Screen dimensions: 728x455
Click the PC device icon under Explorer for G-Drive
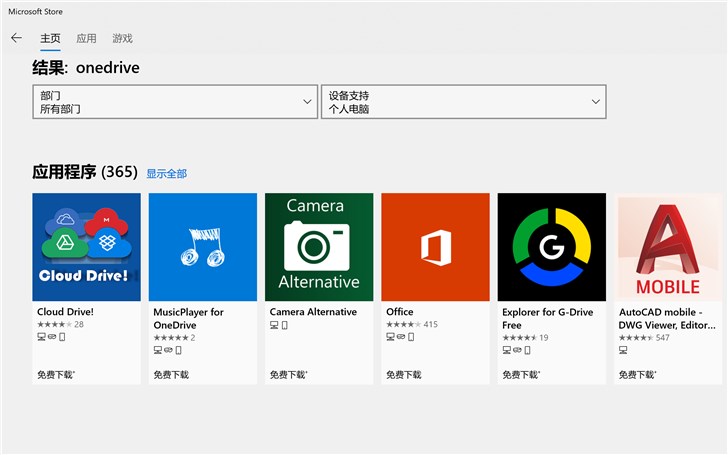click(x=507, y=351)
